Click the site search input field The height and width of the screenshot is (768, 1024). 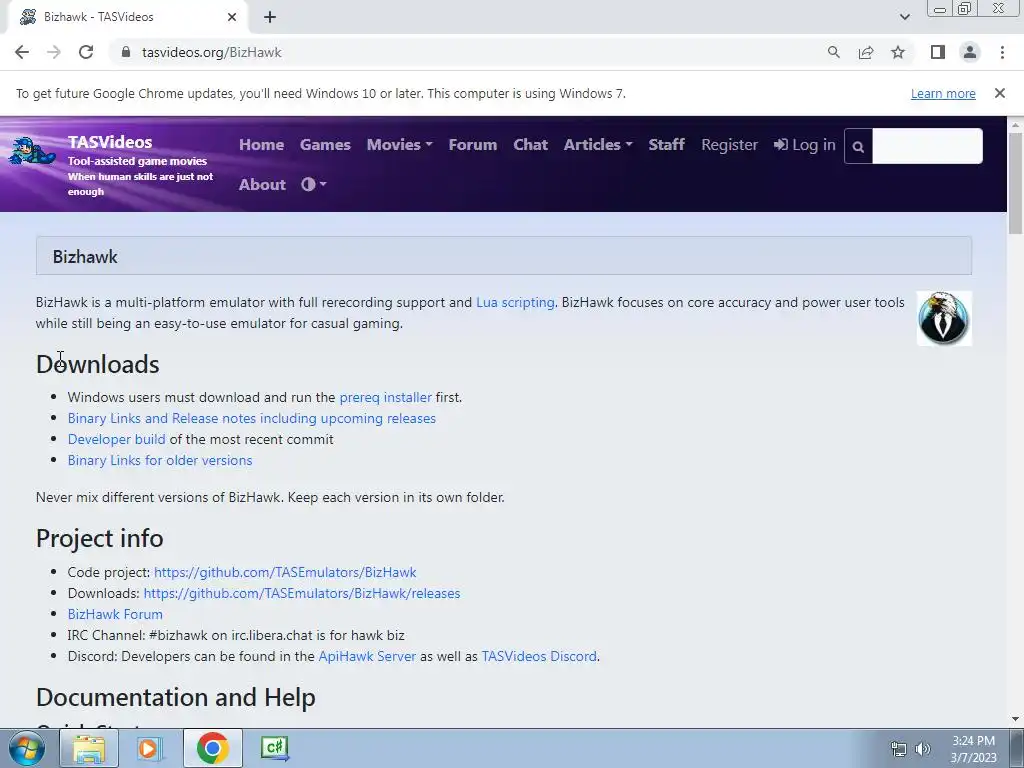tap(927, 146)
